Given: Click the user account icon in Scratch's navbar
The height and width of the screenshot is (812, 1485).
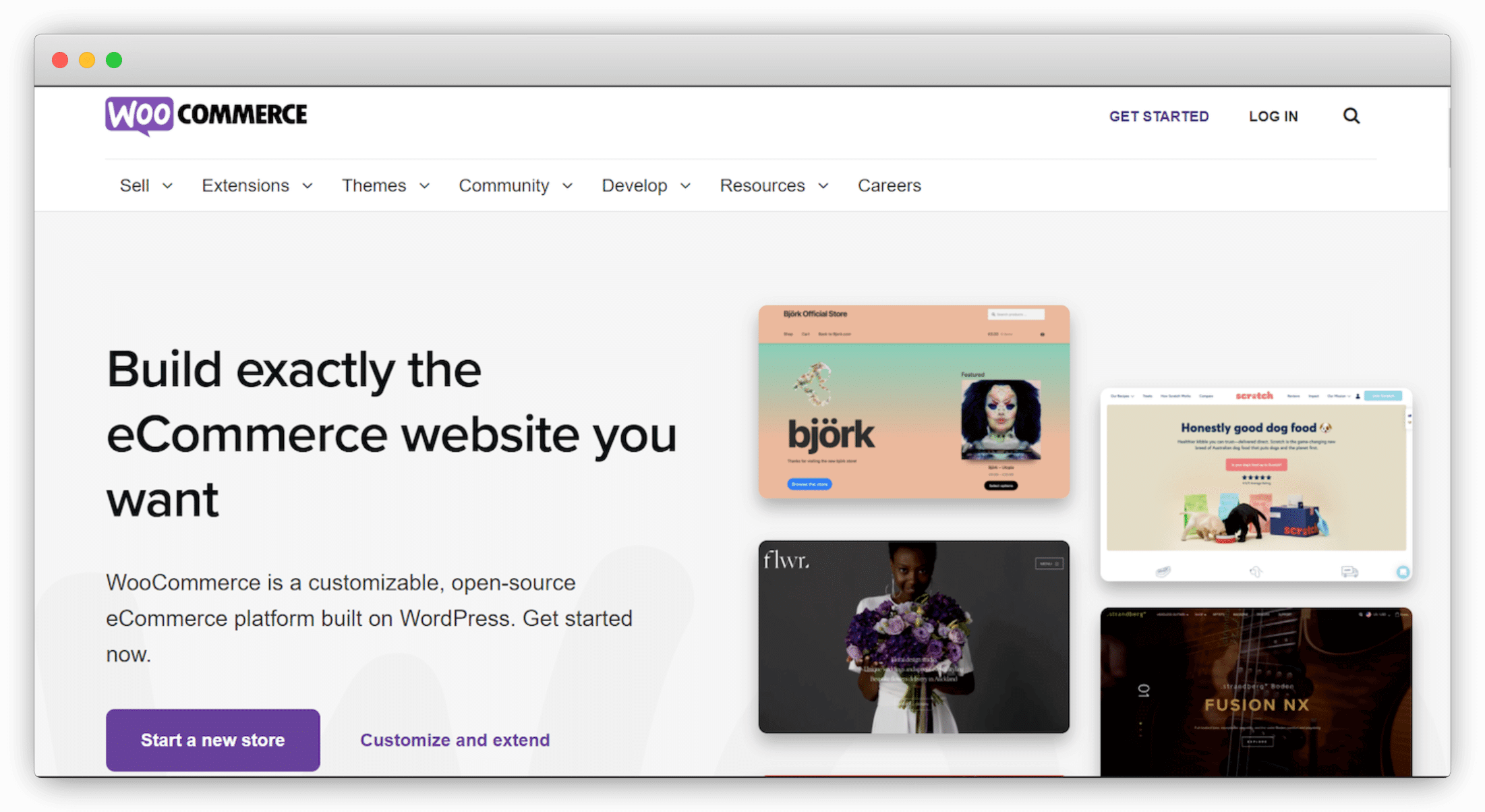Looking at the screenshot, I should 1358,396.
